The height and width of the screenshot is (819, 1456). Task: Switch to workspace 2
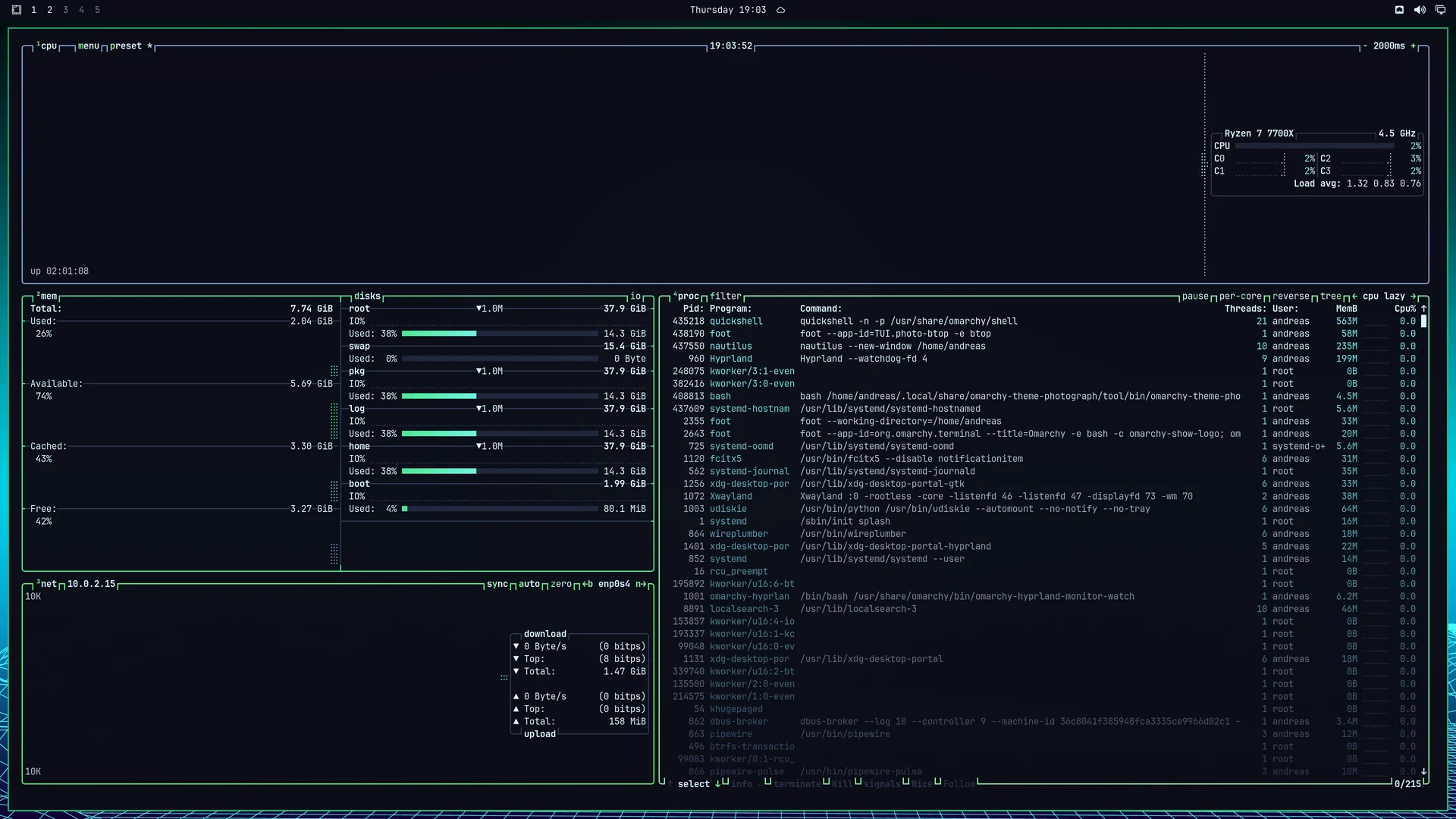[49, 10]
